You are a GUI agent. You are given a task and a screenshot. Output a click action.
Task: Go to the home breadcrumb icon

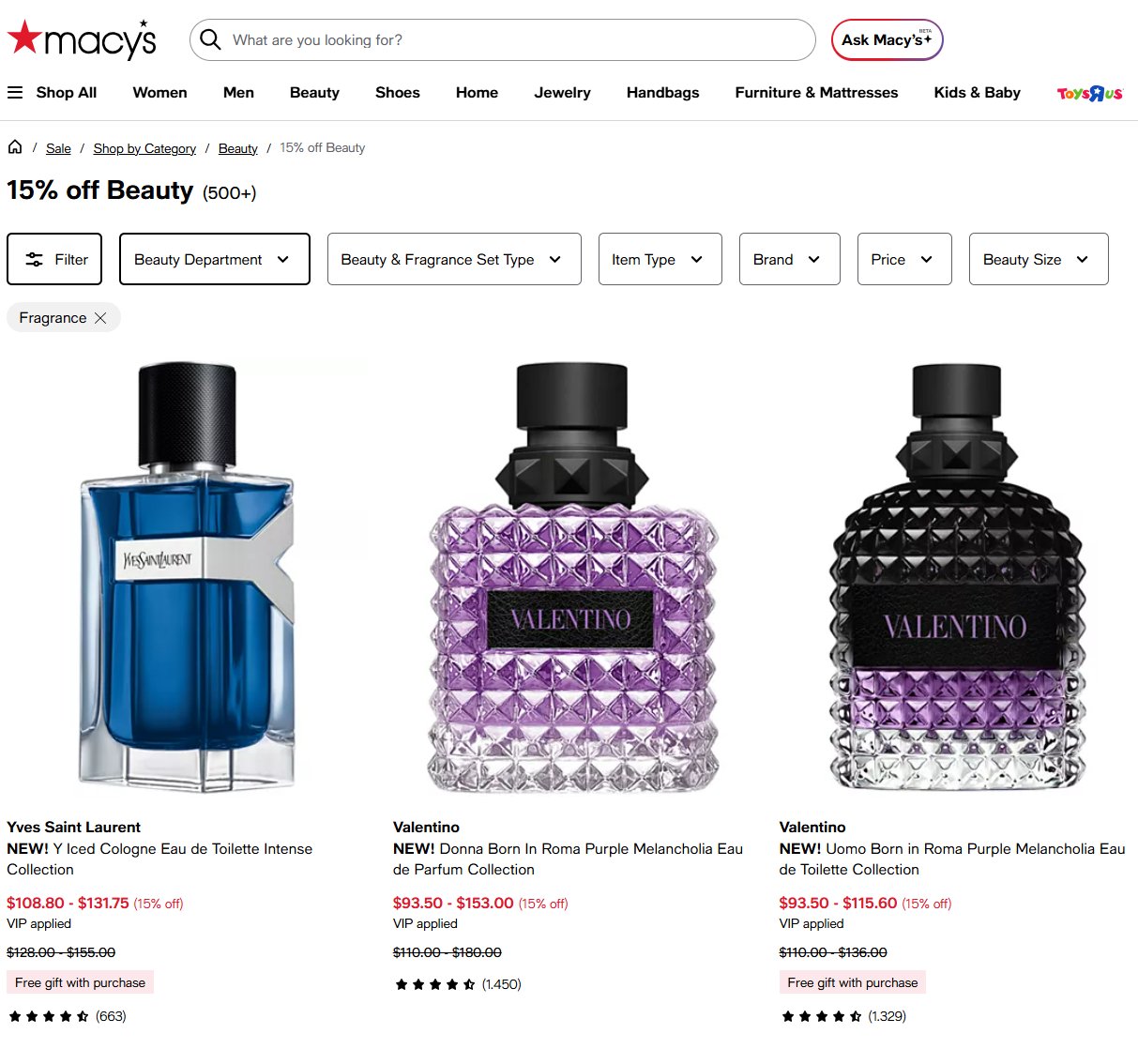tap(15, 147)
